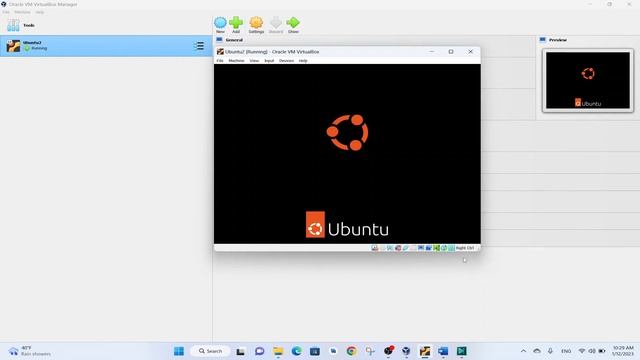Launch Microsoft Edge from taskbar
This screenshot has width=640, height=360.
(x=296, y=351)
